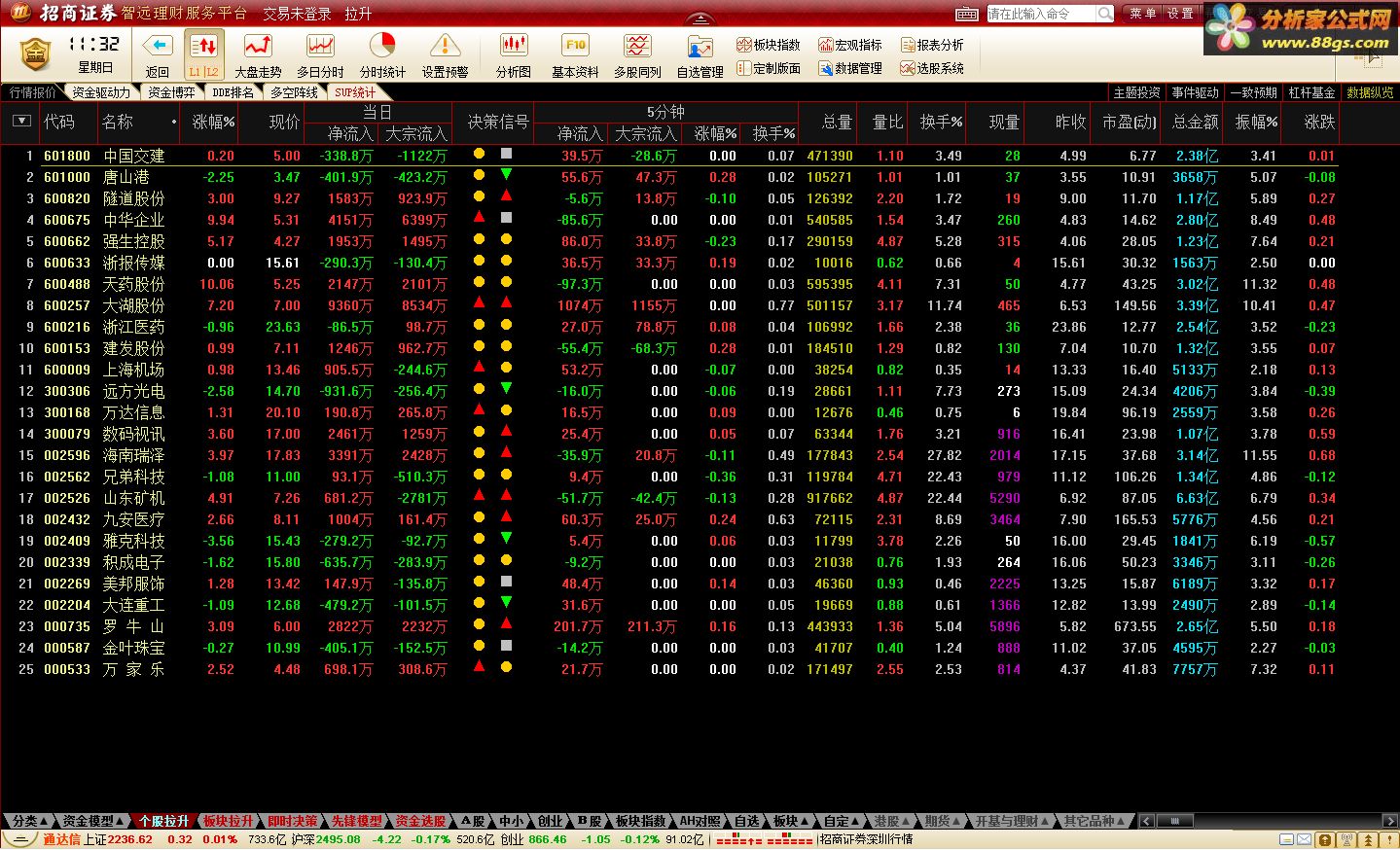The image size is (1400, 850).
Task: Click horizontal scrollbar left arrow
Action: point(1147,821)
